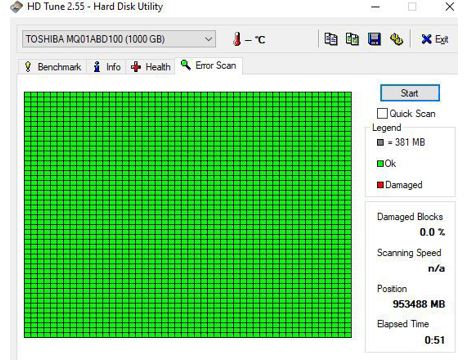Click the copy text to clipboard icon

coord(331,39)
